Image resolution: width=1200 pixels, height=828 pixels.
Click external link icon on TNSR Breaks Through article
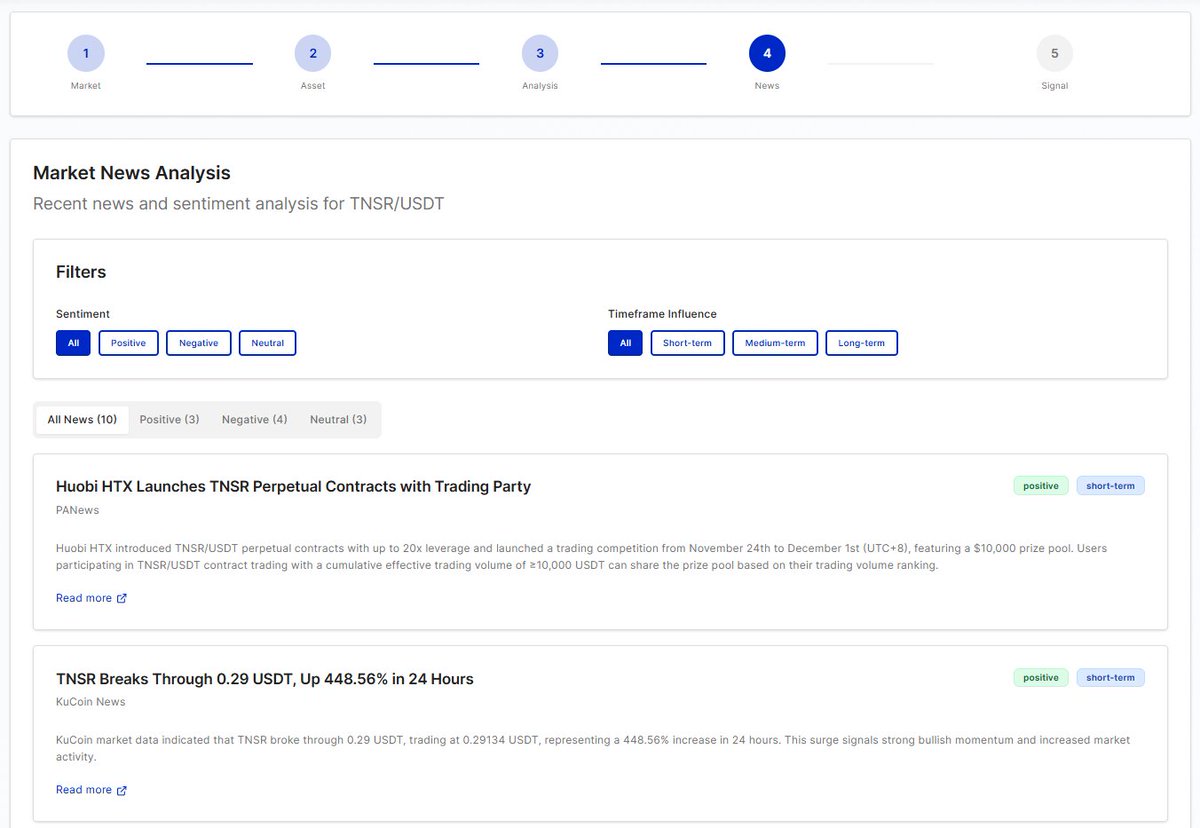point(122,790)
